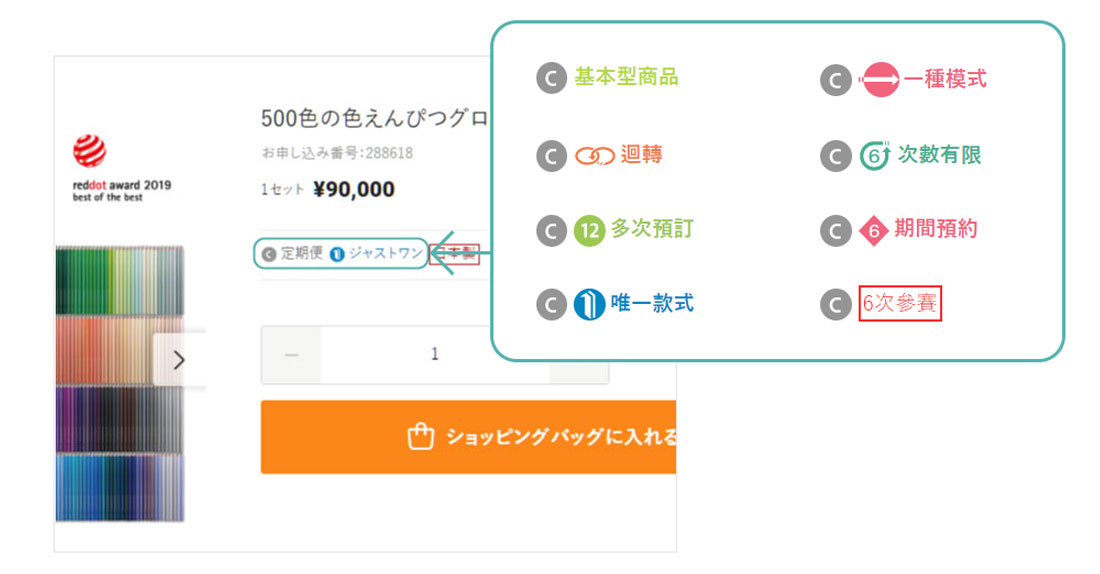Image resolution: width=1100 pixels, height=574 pixels.
Task: Click the green 12 多次預訂 icon
Action: (589, 231)
